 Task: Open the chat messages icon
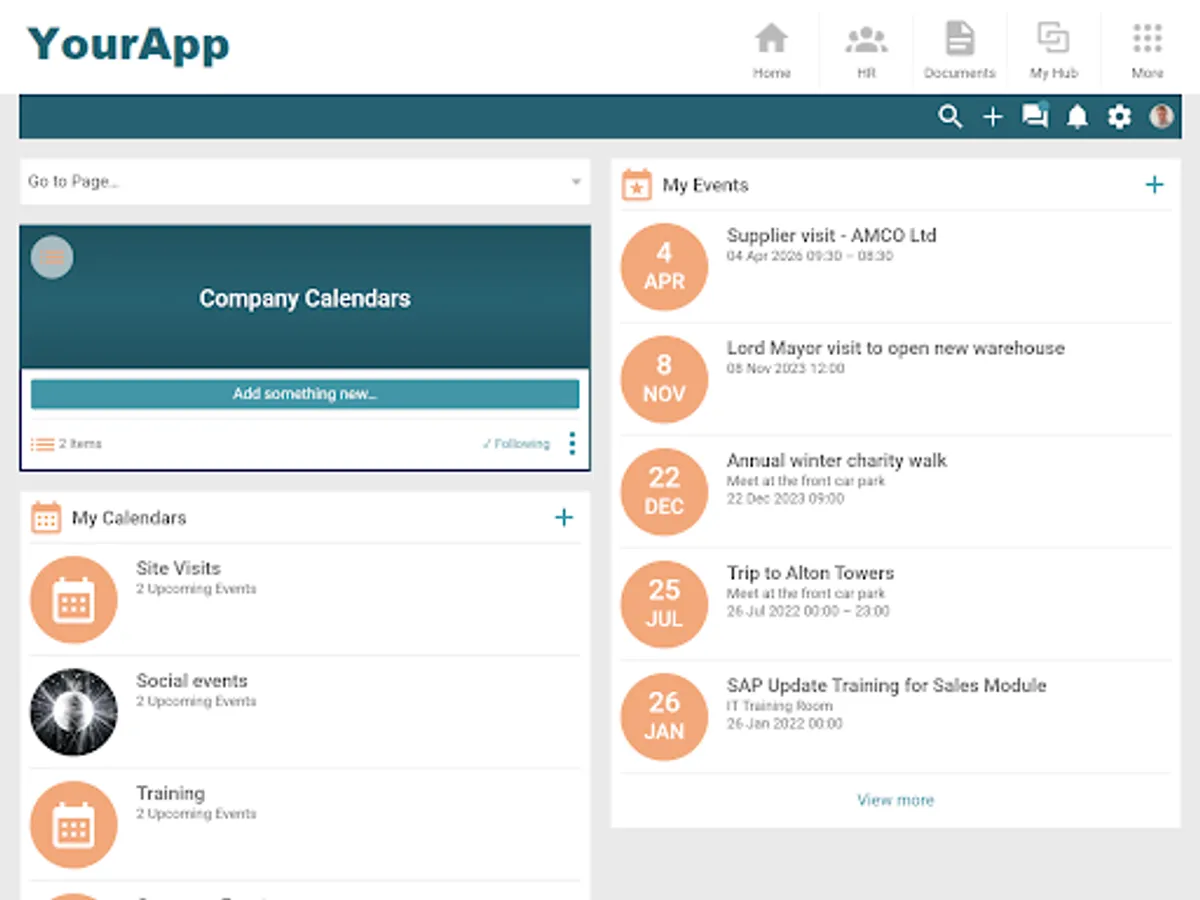click(x=1035, y=116)
